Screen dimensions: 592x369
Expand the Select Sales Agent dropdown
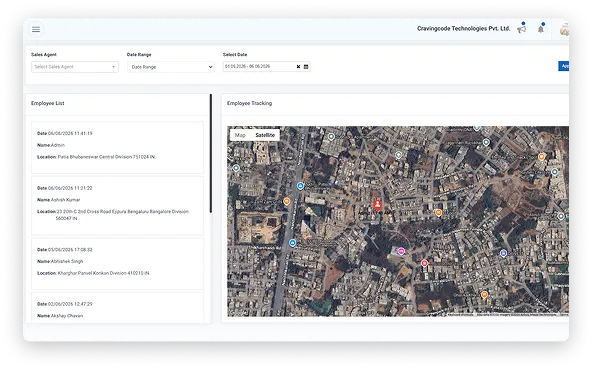tap(75, 67)
